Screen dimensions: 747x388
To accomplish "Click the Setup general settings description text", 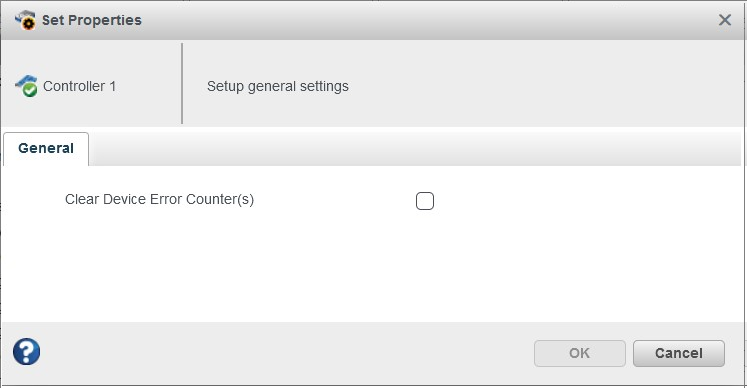I will [277, 86].
